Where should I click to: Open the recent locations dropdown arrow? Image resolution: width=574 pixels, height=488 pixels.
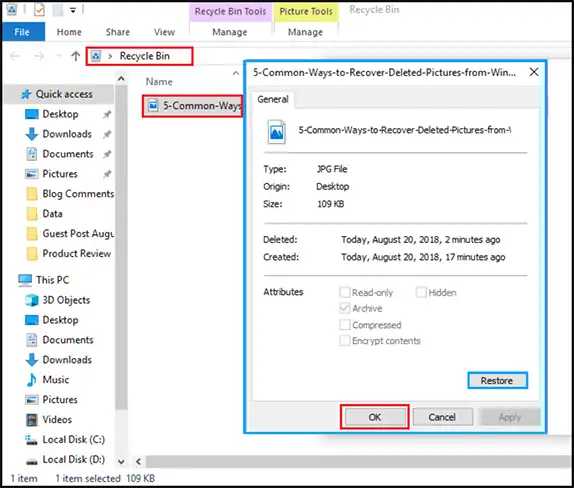(59, 56)
